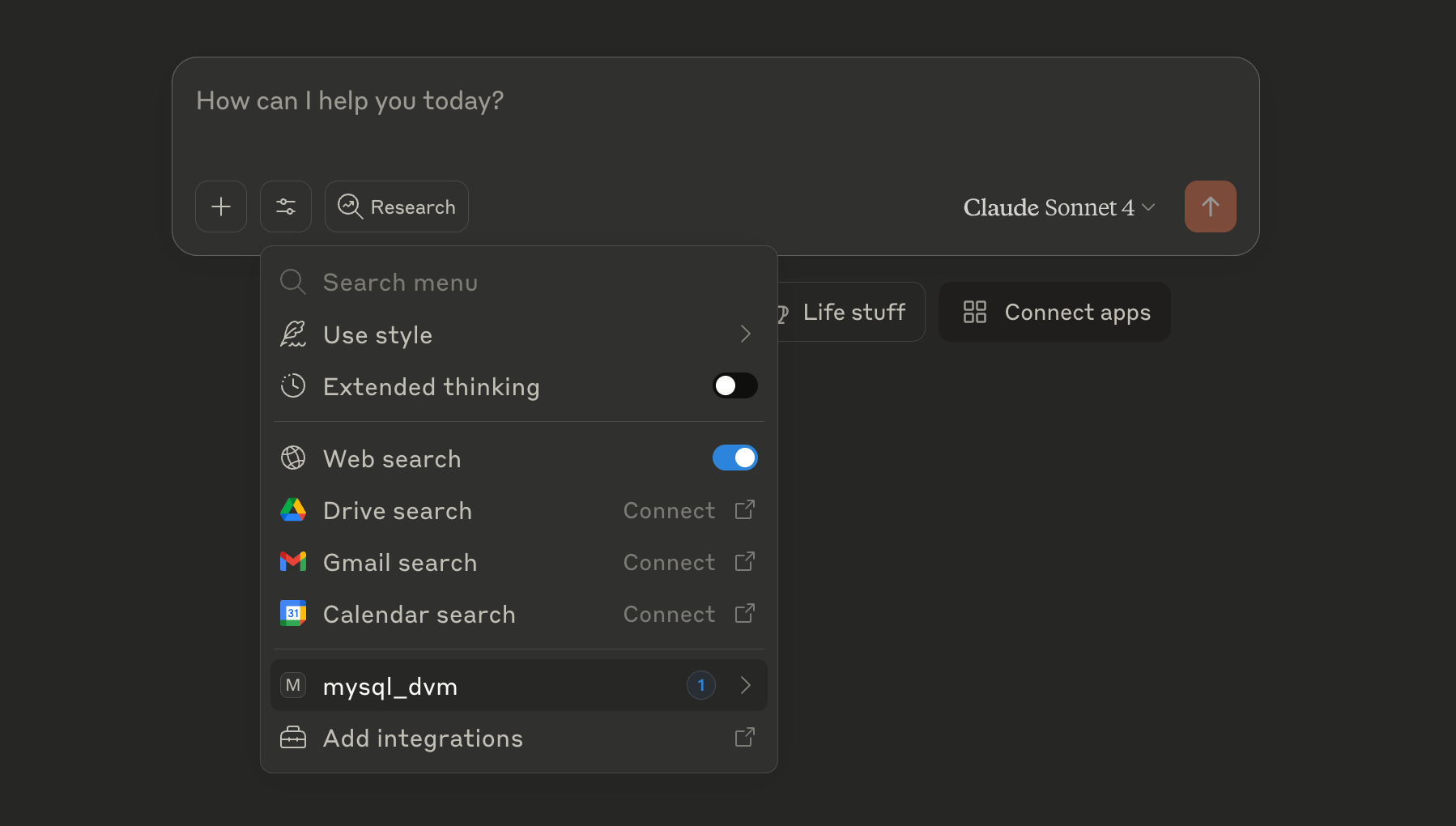Click the plus attach button
The width and height of the screenshot is (1456, 826).
(x=221, y=206)
